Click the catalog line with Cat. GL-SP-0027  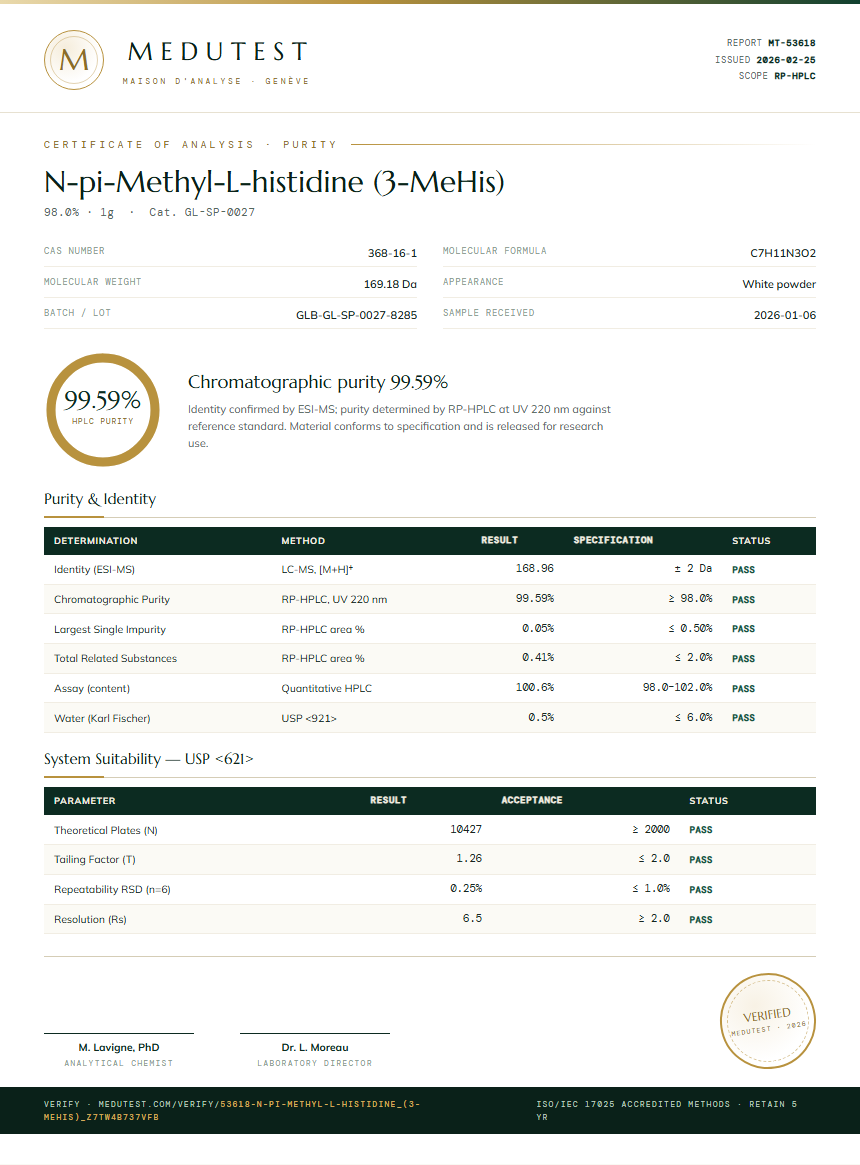[x=149, y=212]
